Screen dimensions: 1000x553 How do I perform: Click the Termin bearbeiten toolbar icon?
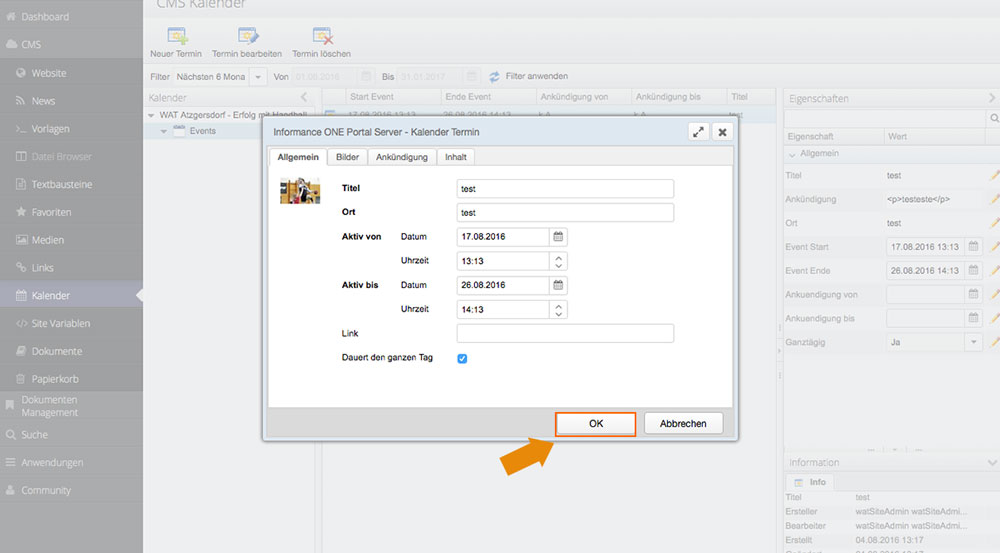[246, 37]
